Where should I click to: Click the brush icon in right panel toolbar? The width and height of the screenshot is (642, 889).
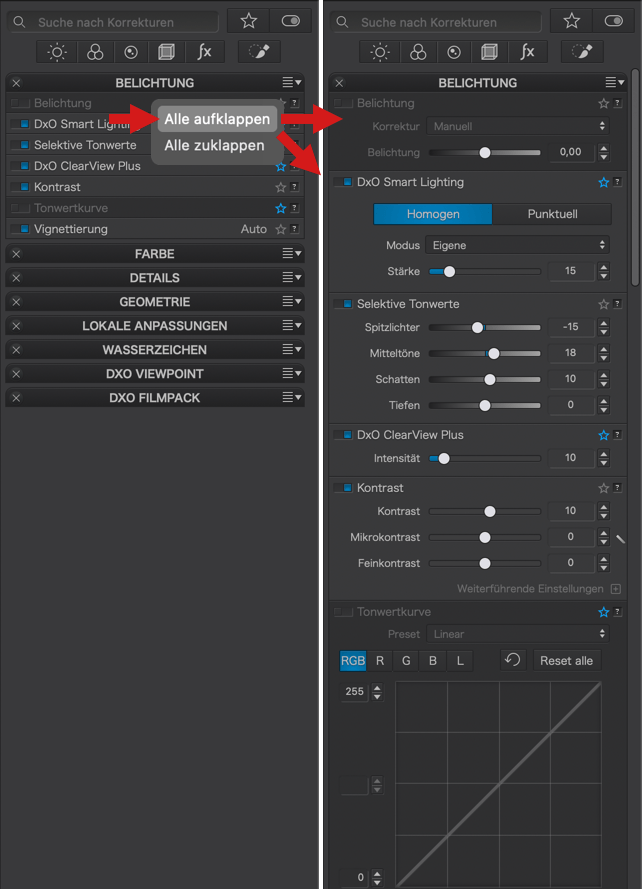point(582,52)
